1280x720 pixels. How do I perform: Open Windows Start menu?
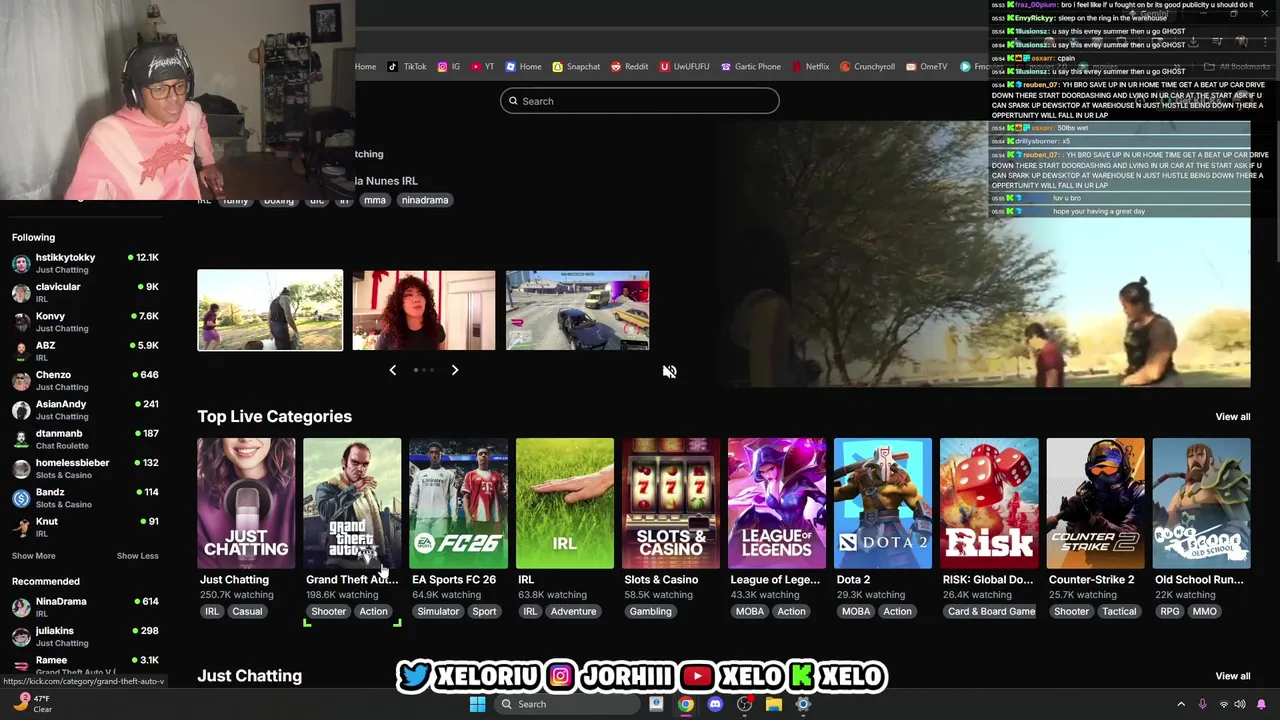(477, 704)
